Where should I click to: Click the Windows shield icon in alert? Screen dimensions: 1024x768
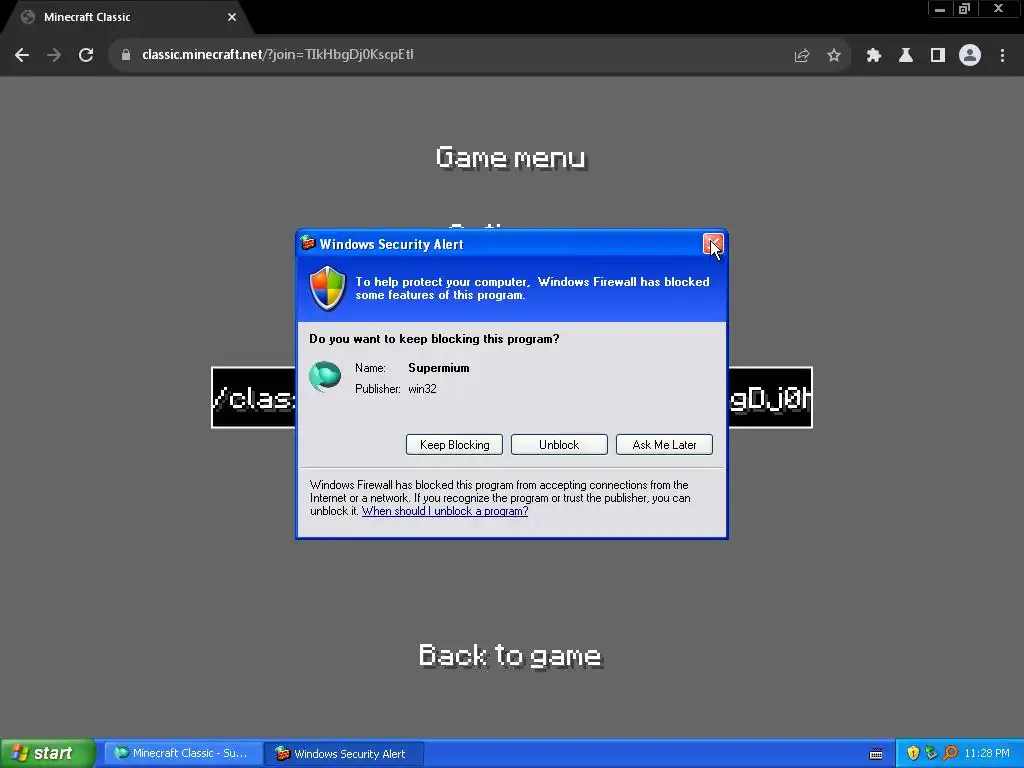327,288
